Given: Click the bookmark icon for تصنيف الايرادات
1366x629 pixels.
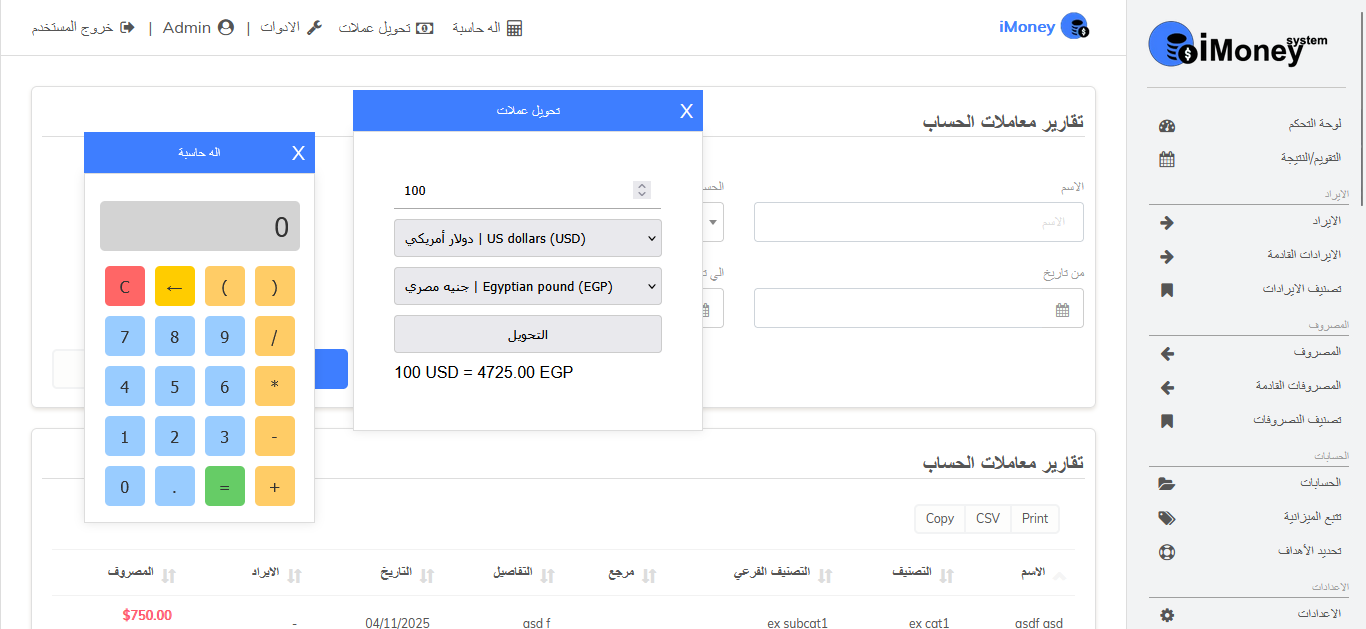Looking at the screenshot, I should point(1166,290).
